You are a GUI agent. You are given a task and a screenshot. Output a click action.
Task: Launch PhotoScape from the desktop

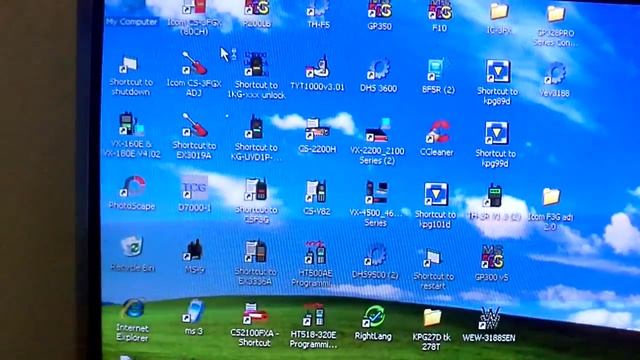tap(132, 193)
